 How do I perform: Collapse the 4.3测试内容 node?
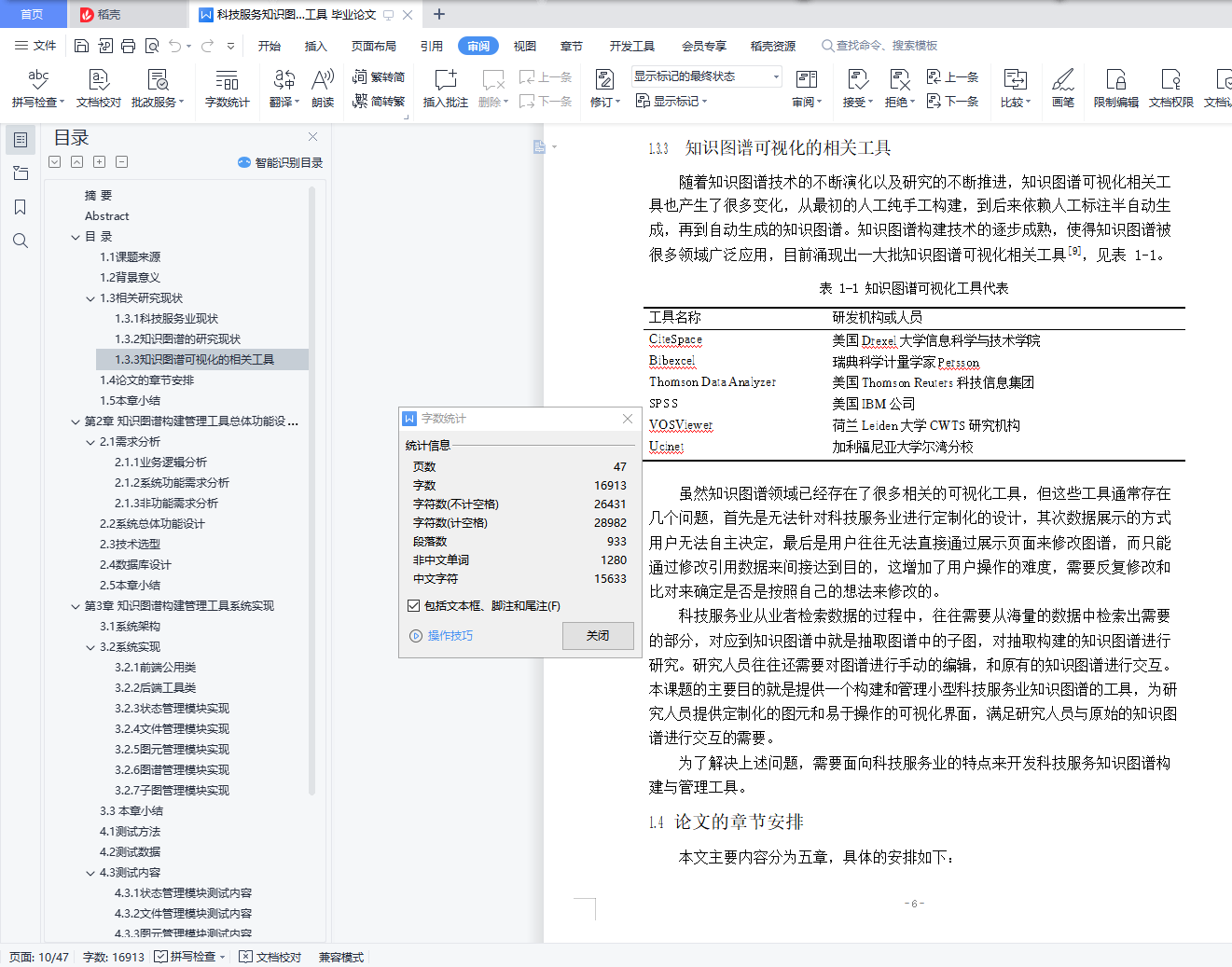click(x=90, y=873)
